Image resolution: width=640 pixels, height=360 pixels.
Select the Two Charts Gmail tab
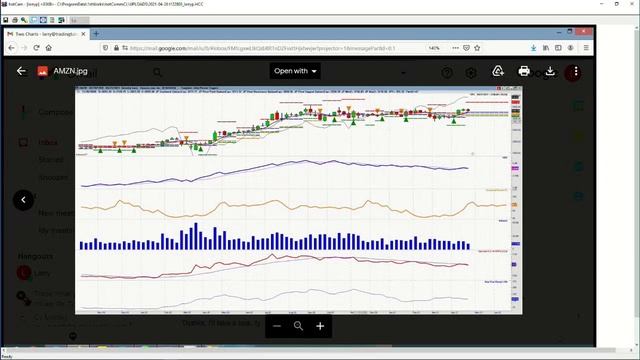pyautogui.click(x=46, y=34)
